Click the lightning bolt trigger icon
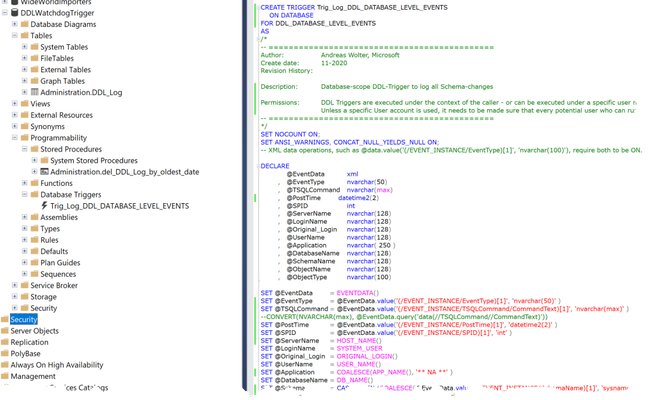The width and height of the screenshot is (650, 400). (x=44, y=205)
